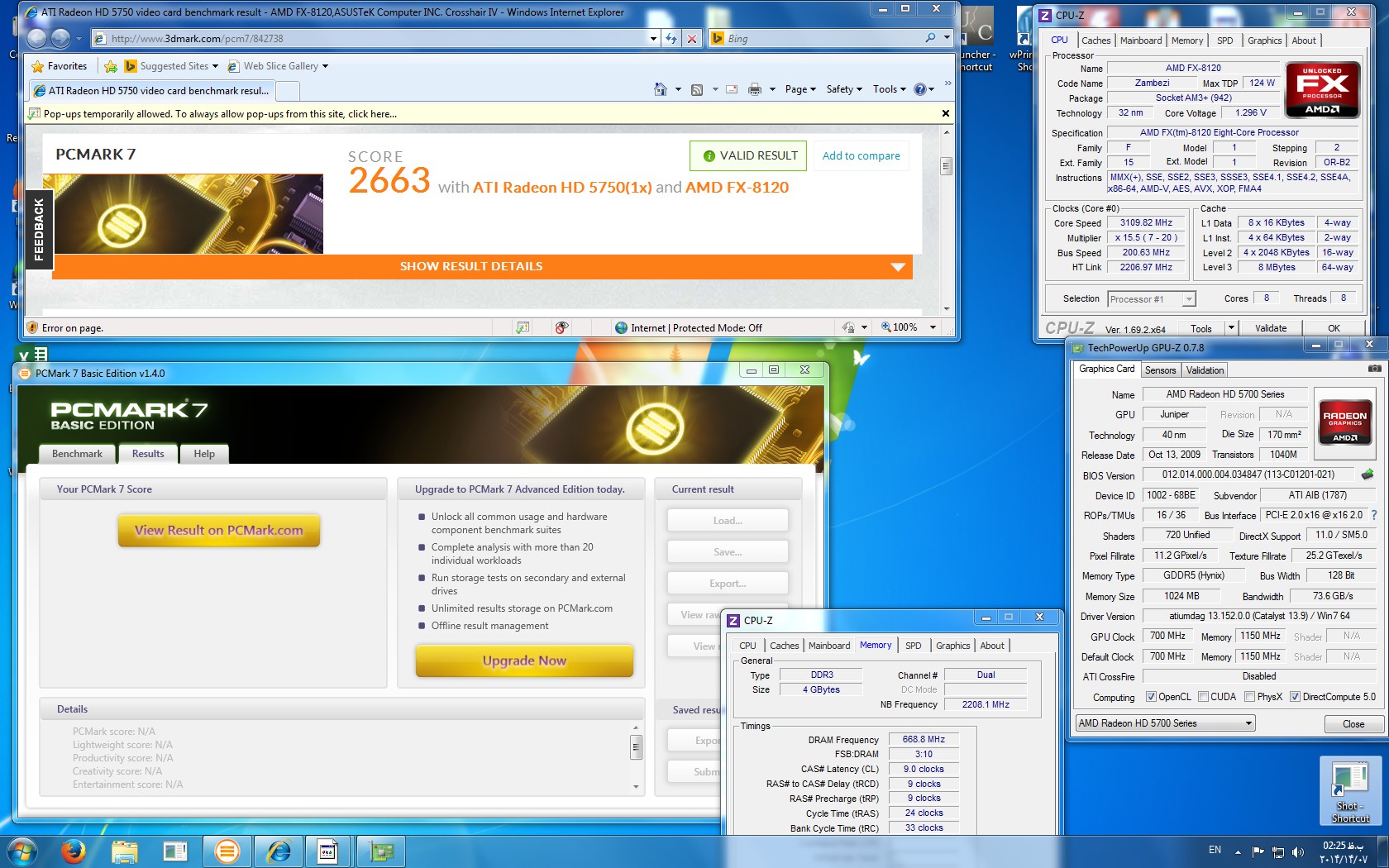Click the Error on page warning icon

point(33,328)
